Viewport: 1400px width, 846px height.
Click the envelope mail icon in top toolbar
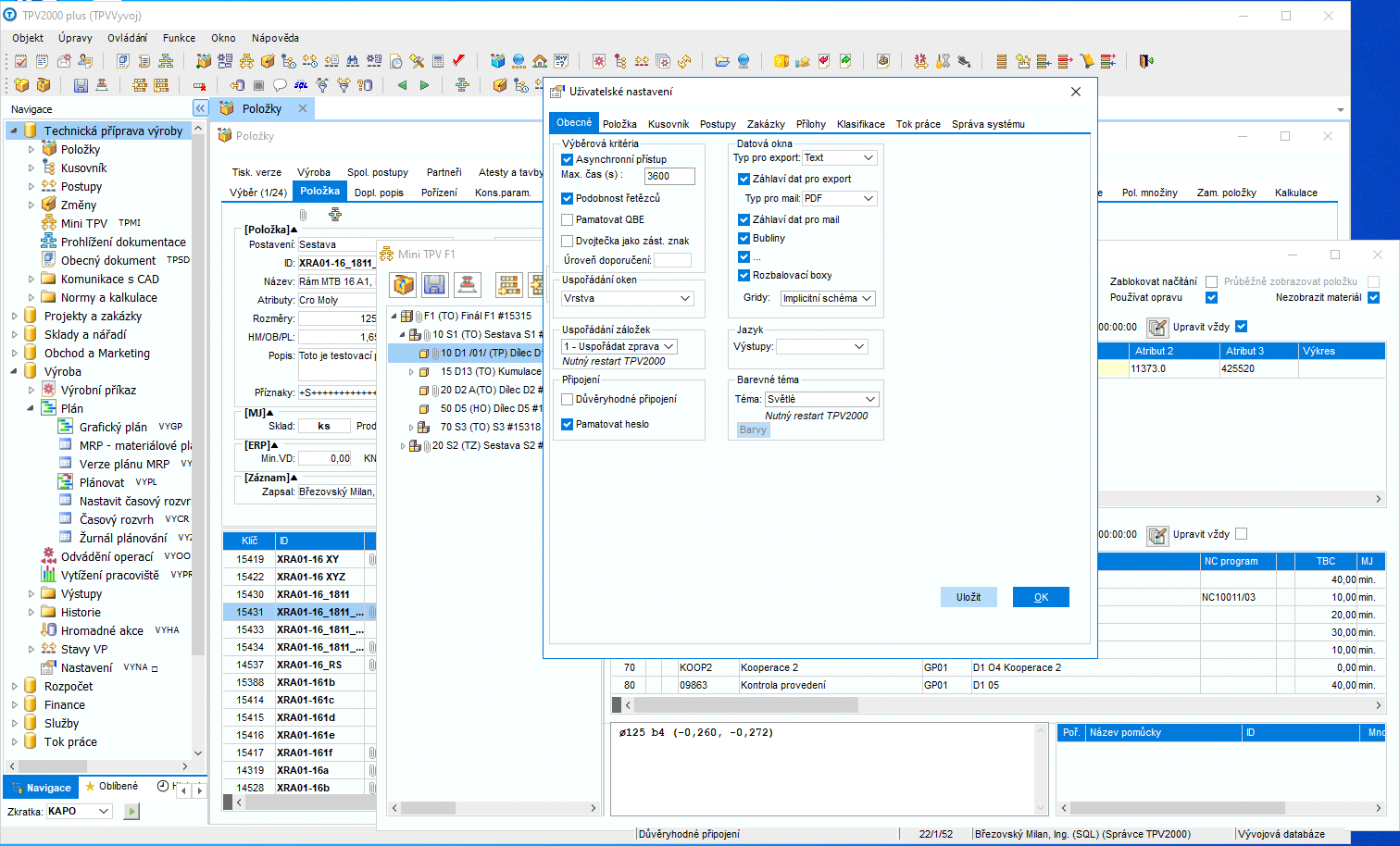click(64, 61)
